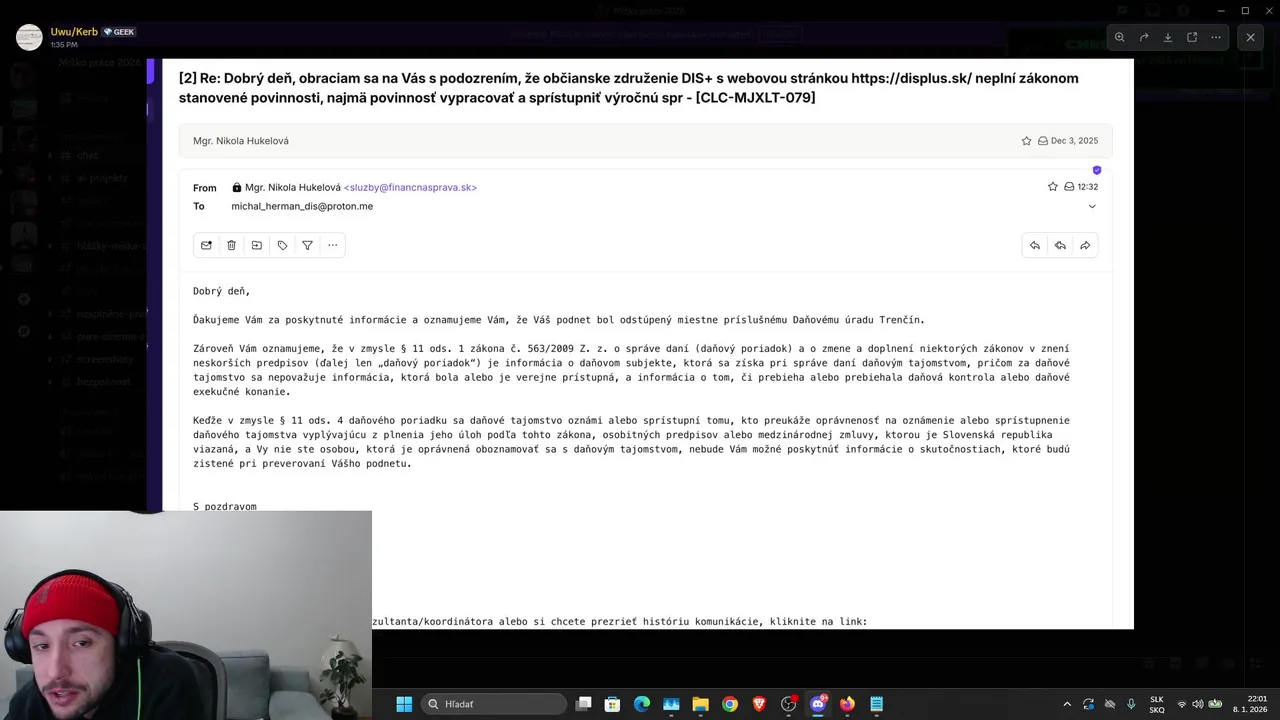Label the email with tag icon
1280x720 pixels.
(282, 245)
